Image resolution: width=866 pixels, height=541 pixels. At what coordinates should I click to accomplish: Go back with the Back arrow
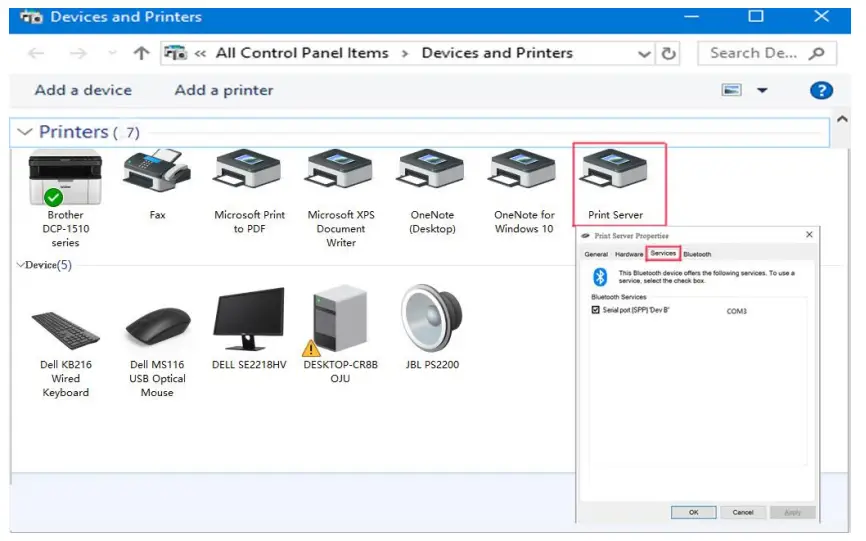[36, 53]
